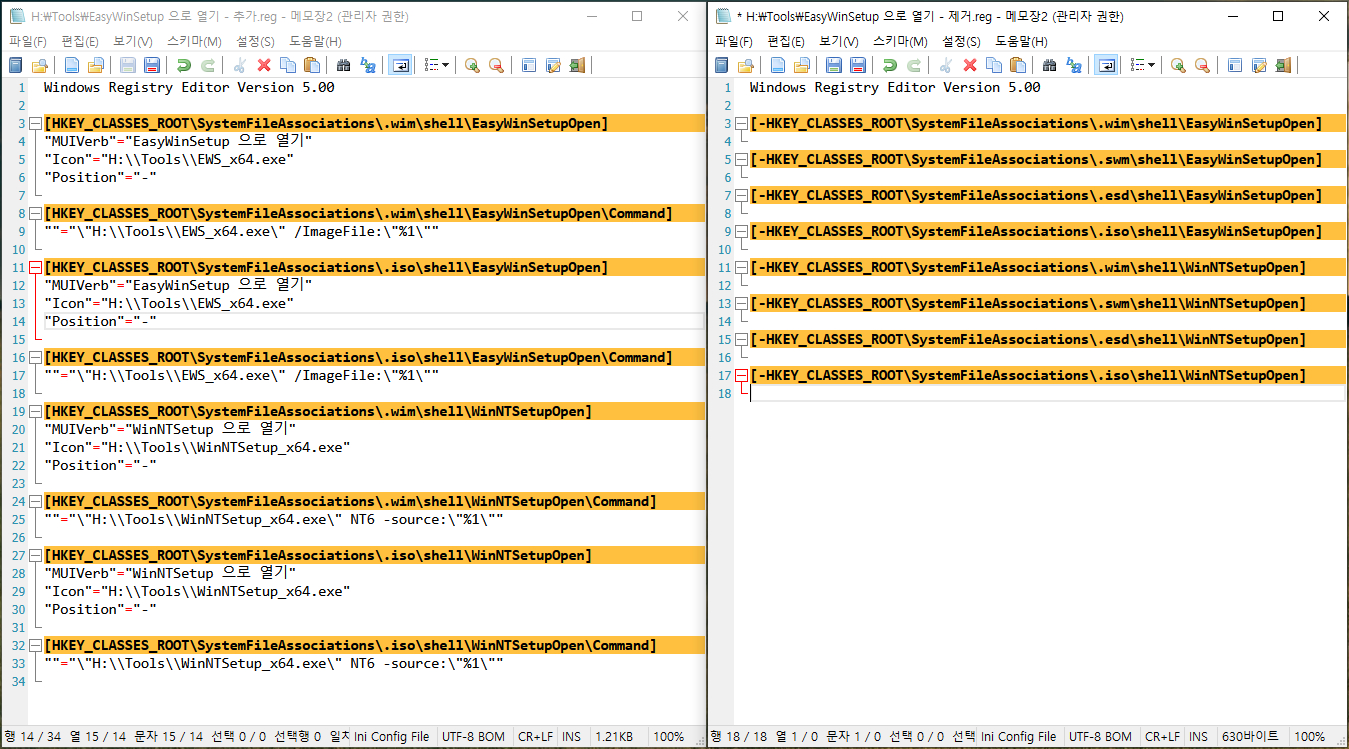Click the Undo arrow in right window
This screenshot has width=1349, height=749.
coord(890,65)
